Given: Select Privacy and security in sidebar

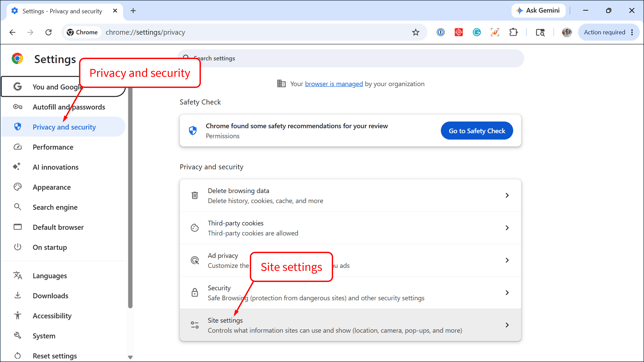Looking at the screenshot, I should [63, 127].
